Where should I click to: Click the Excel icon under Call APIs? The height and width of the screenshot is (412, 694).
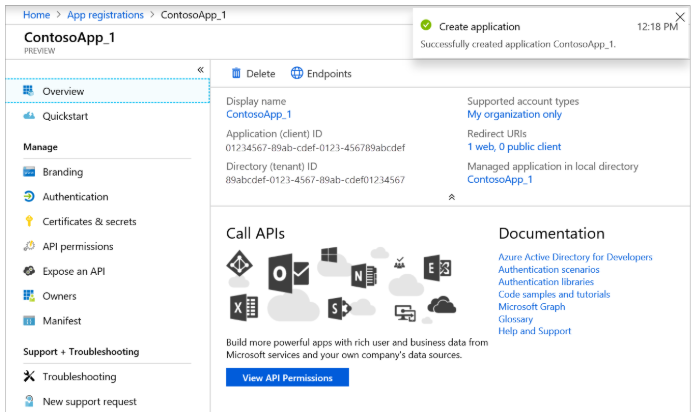pyautogui.click(x=244, y=308)
